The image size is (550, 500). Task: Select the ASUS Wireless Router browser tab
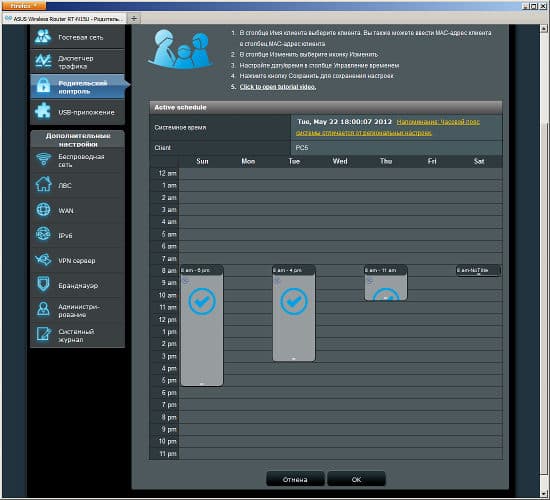(x=64, y=19)
